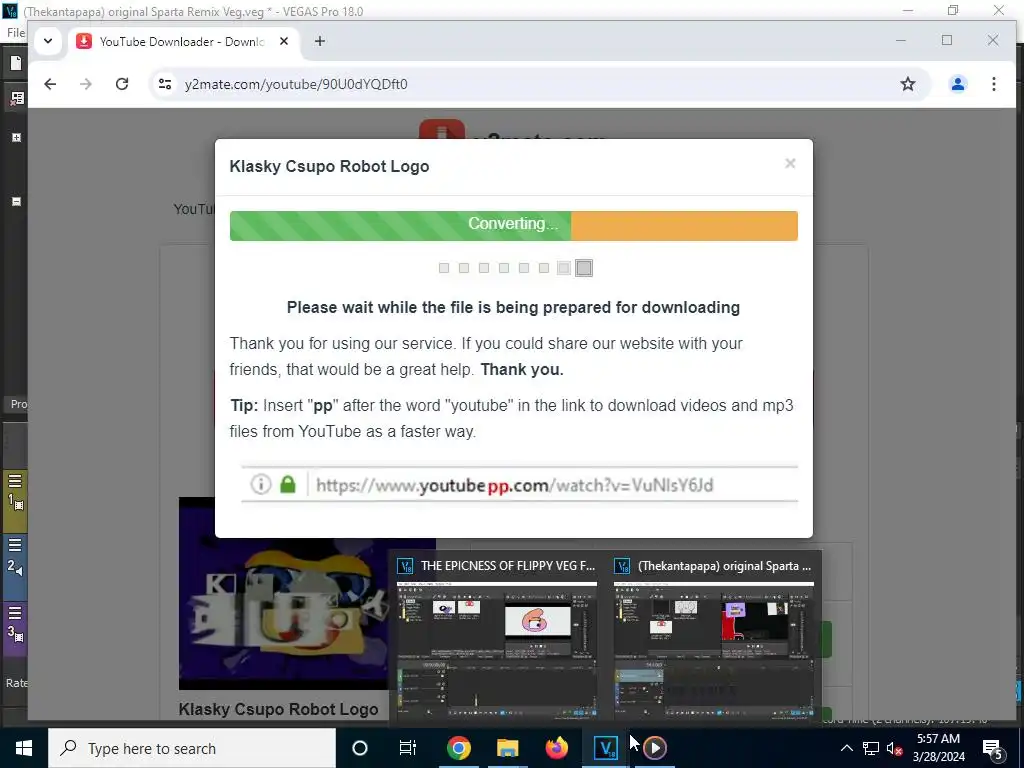Screen dimensions: 1024x768
Task: Click the network tray icon
Action: click(871, 748)
